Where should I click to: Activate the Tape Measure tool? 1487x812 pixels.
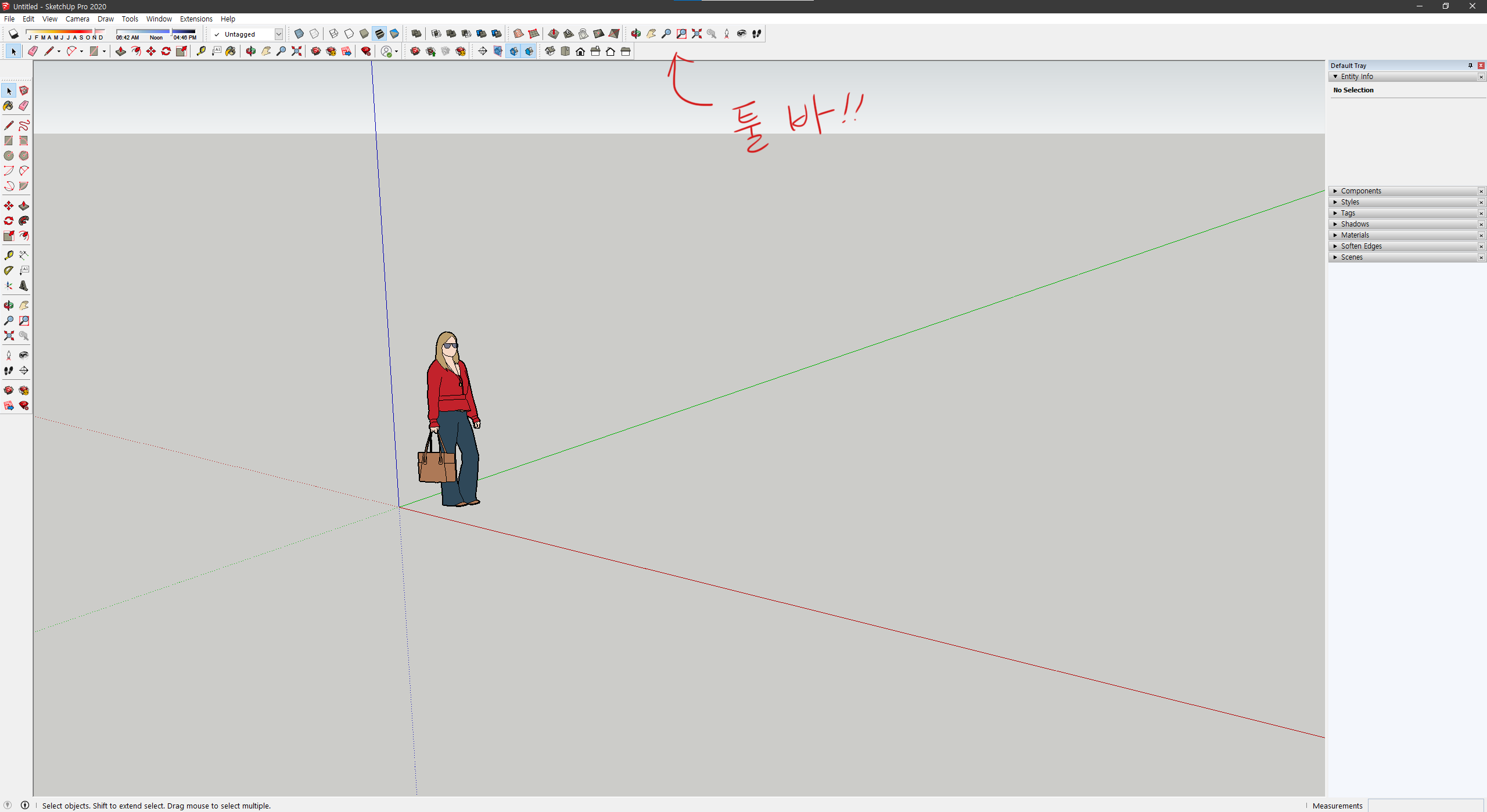(9, 256)
